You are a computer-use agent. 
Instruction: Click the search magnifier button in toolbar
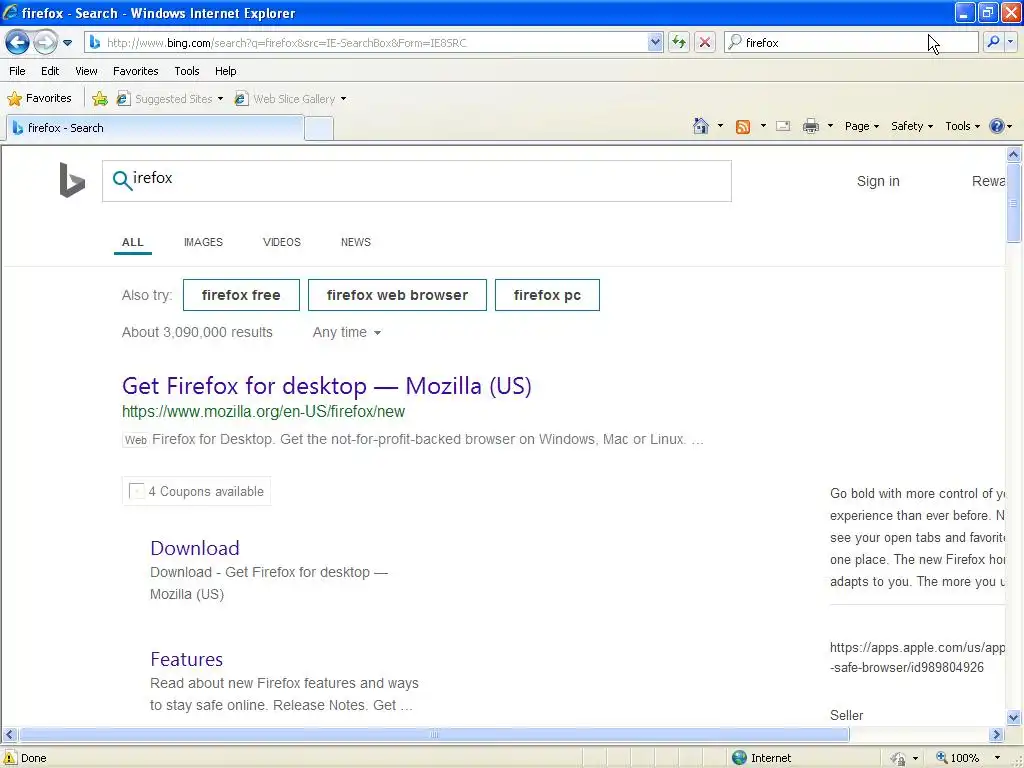(993, 42)
